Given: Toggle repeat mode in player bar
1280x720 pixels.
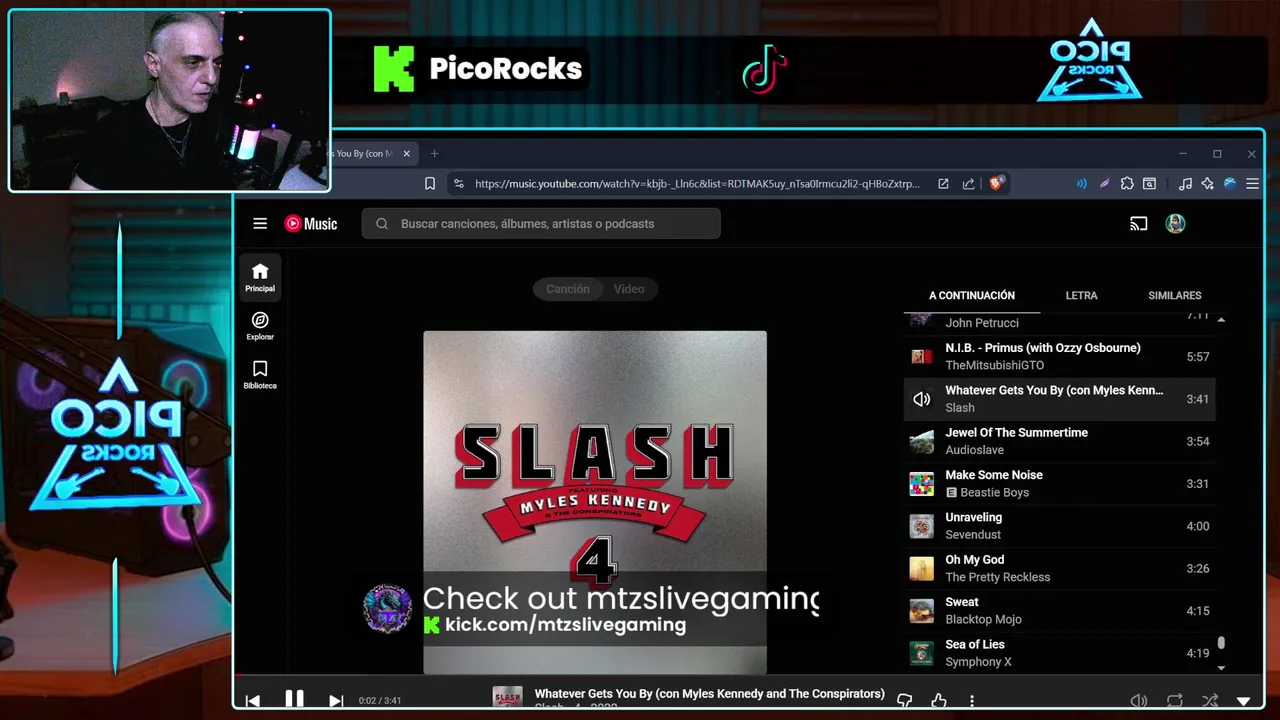Looking at the screenshot, I should click(x=1175, y=701).
